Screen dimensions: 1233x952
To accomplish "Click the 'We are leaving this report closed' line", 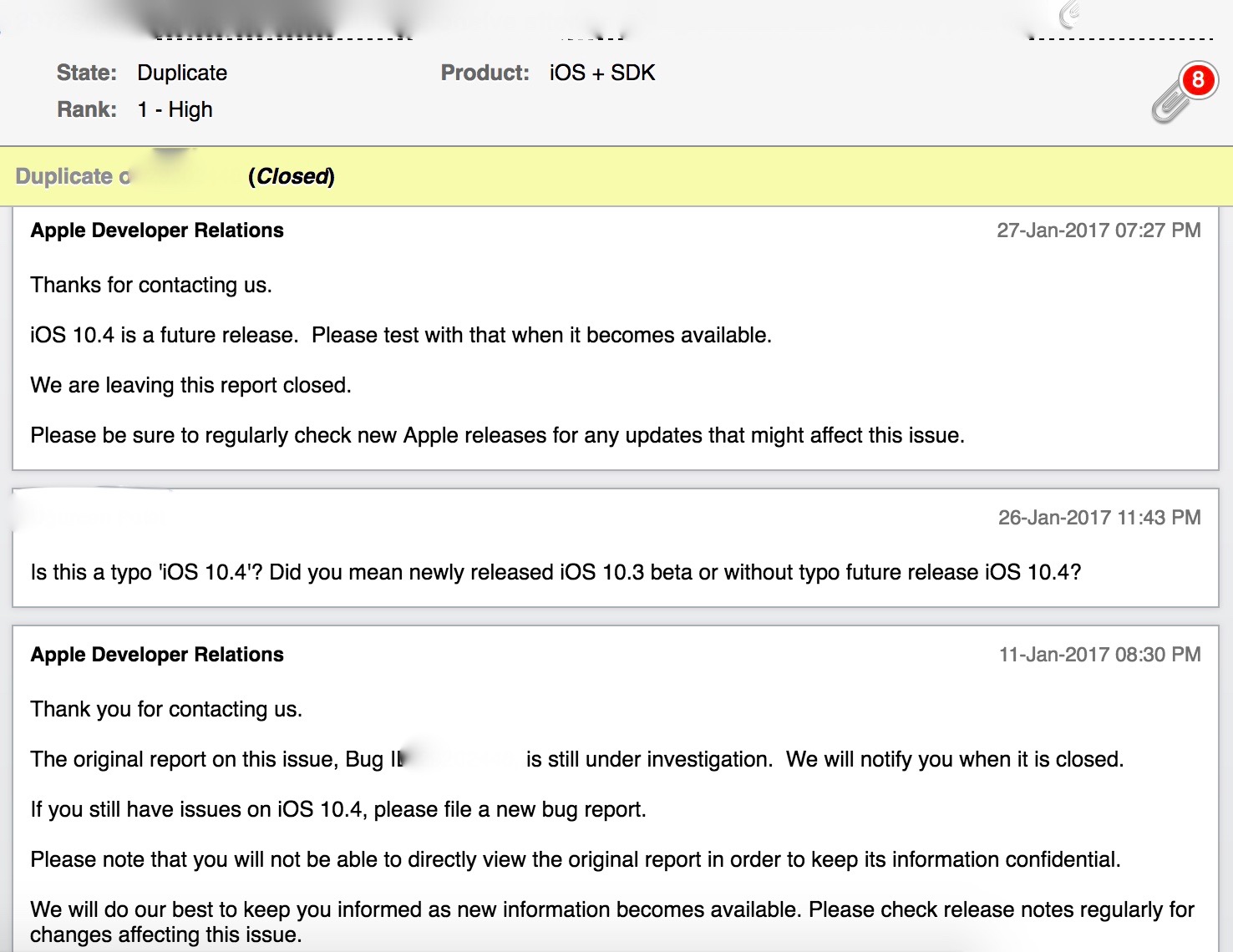I will pos(190,385).
